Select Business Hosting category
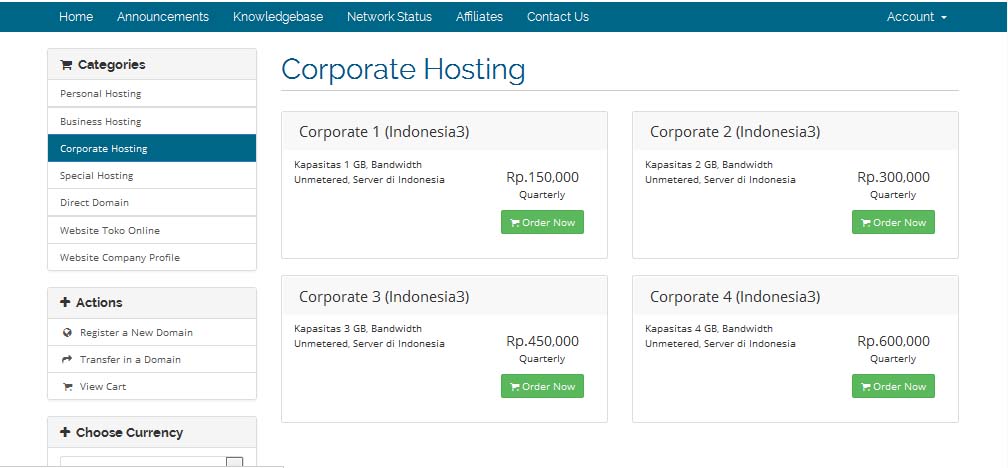Screen dimensions: 1008x468 click(101, 122)
